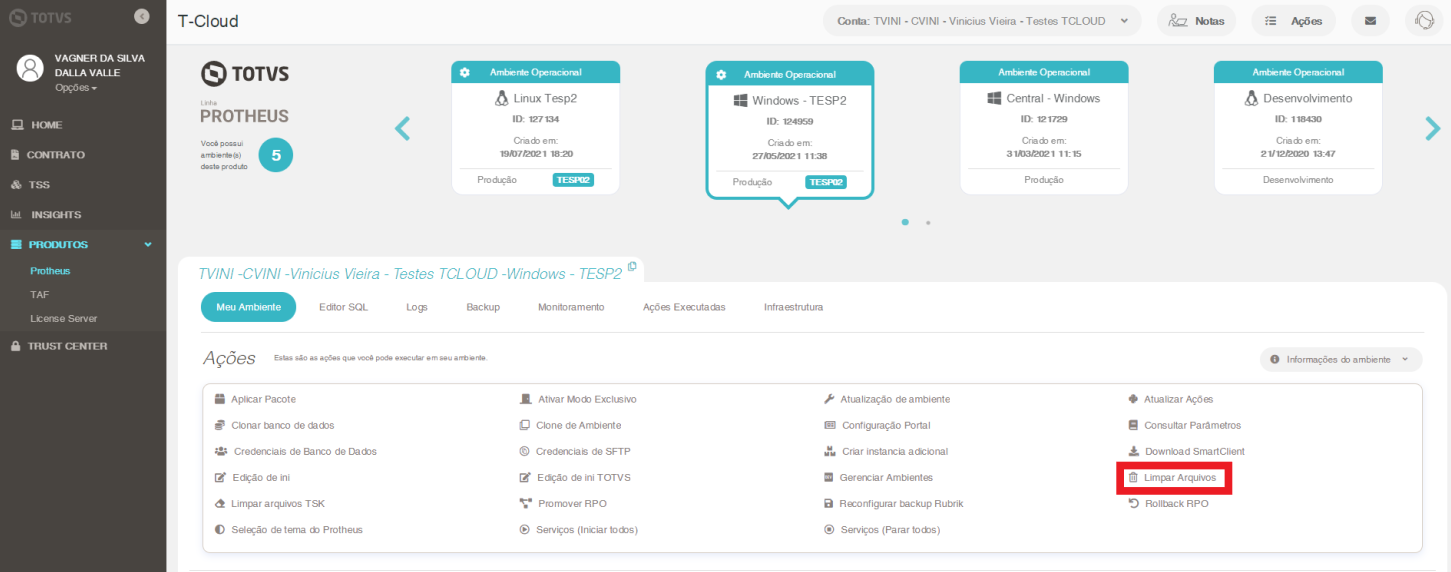Expand the Opções menu under user name
Screen dimensions: 1451x572
point(76,88)
